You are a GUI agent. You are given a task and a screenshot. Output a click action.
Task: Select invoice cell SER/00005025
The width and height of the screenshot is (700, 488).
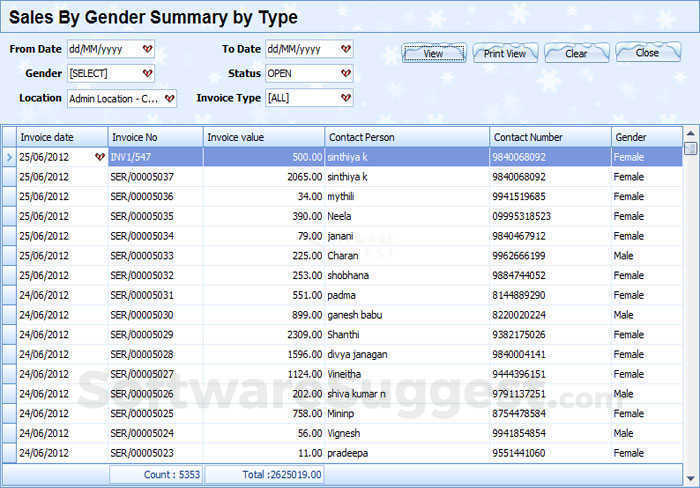pos(156,413)
